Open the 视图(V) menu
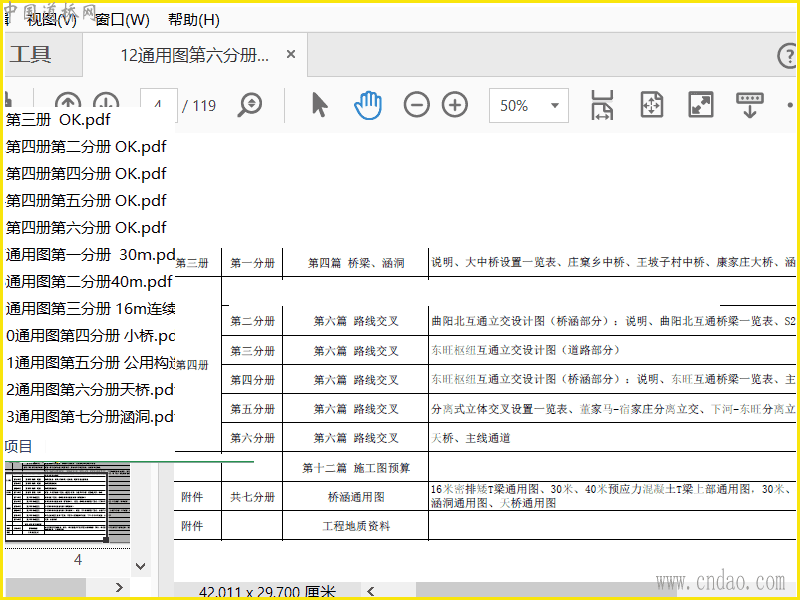The image size is (800, 600). pyautogui.click(x=52, y=20)
